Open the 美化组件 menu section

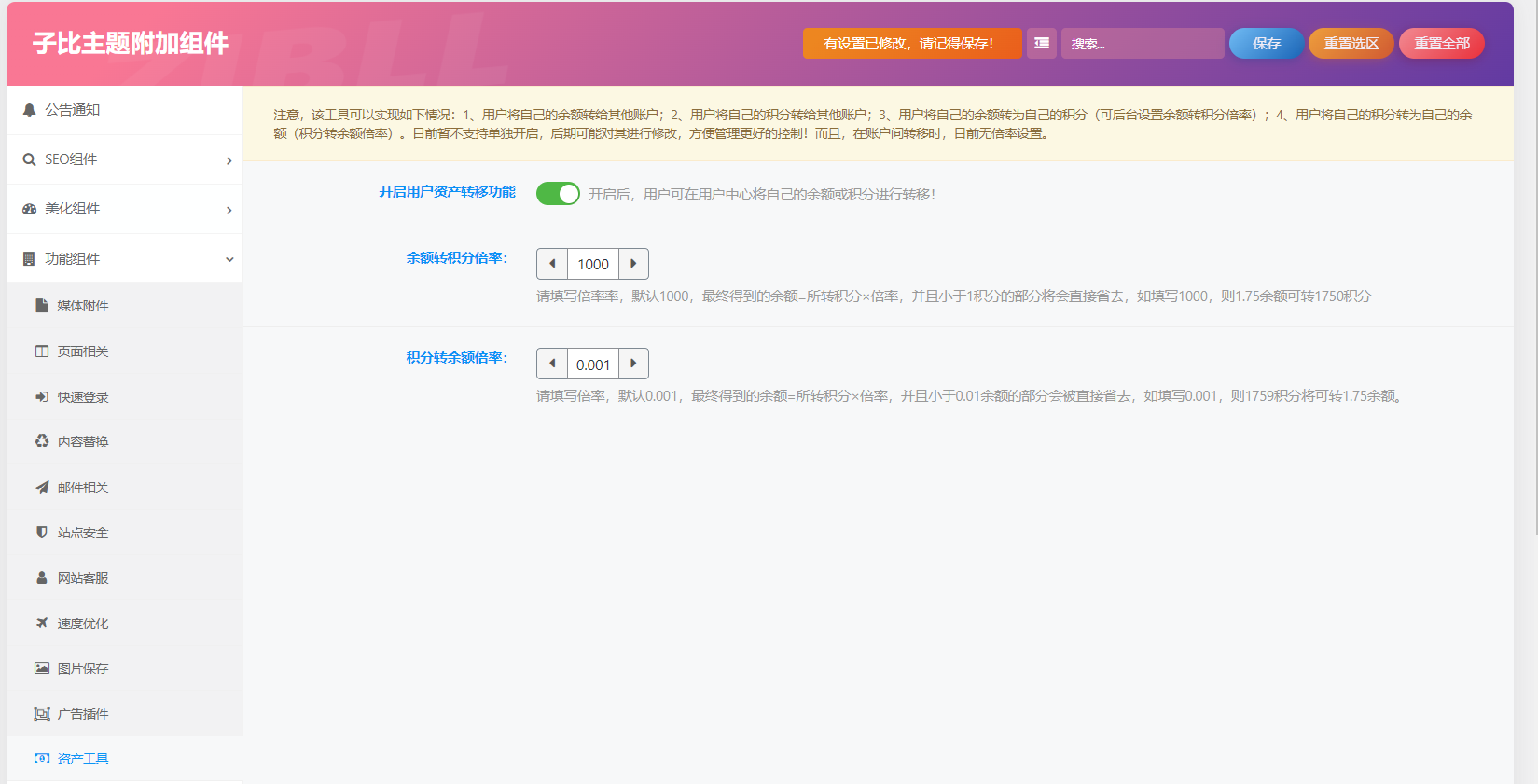(x=125, y=209)
